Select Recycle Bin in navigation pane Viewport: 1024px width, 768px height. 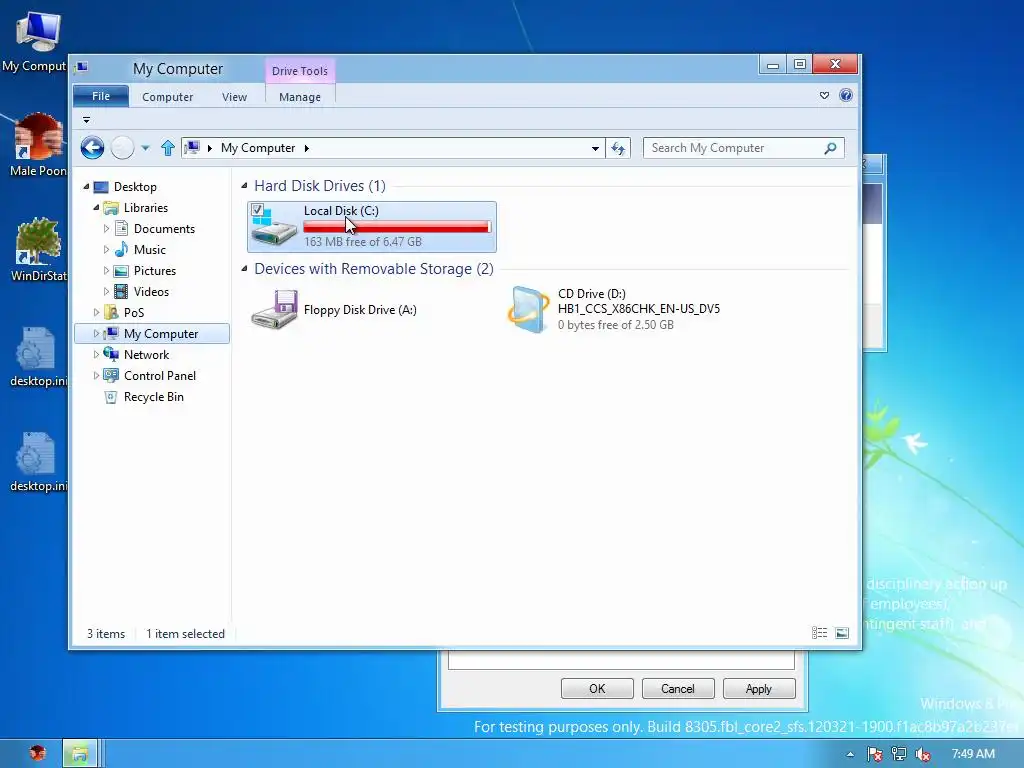coord(153,396)
